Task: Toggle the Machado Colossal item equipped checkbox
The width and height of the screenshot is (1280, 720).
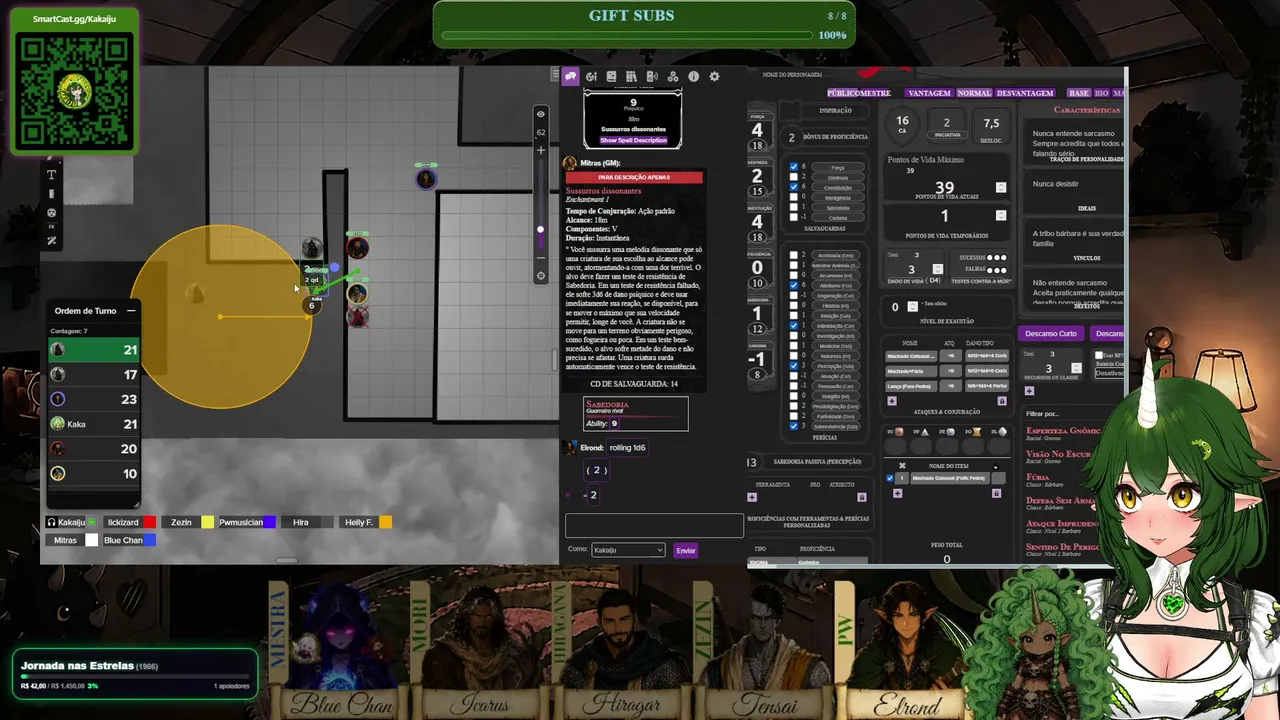Action: pyautogui.click(x=890, y=478)
